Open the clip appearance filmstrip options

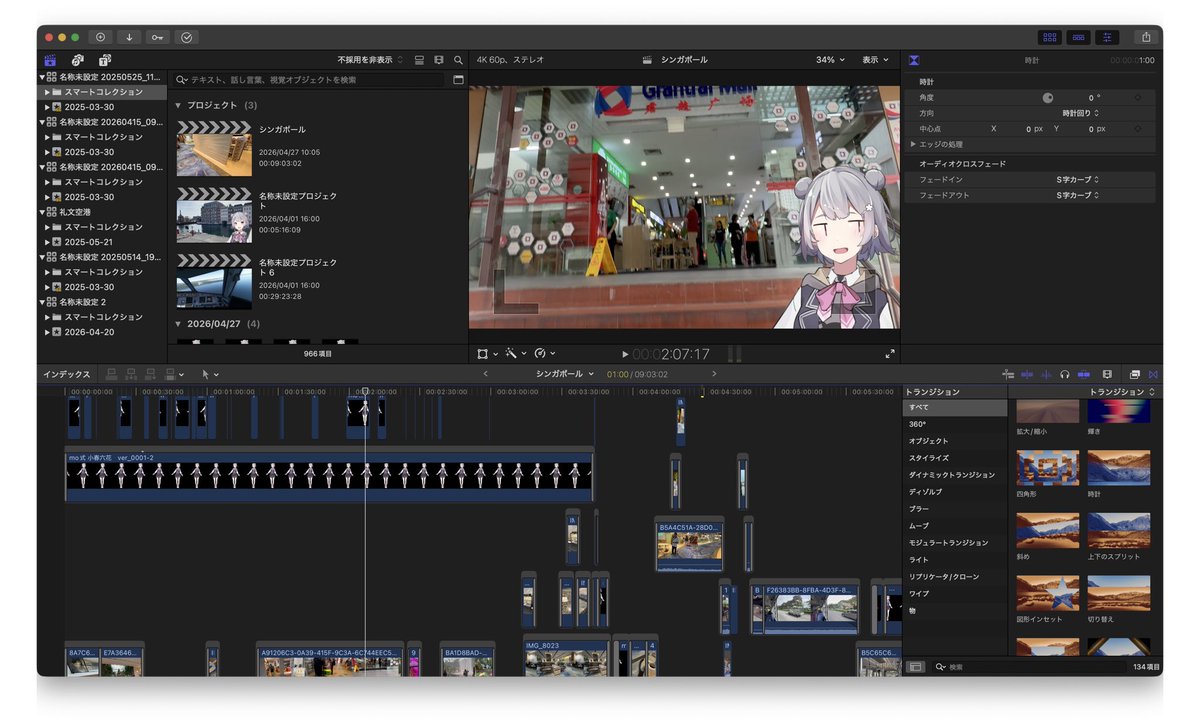click(x=439, y=60)
